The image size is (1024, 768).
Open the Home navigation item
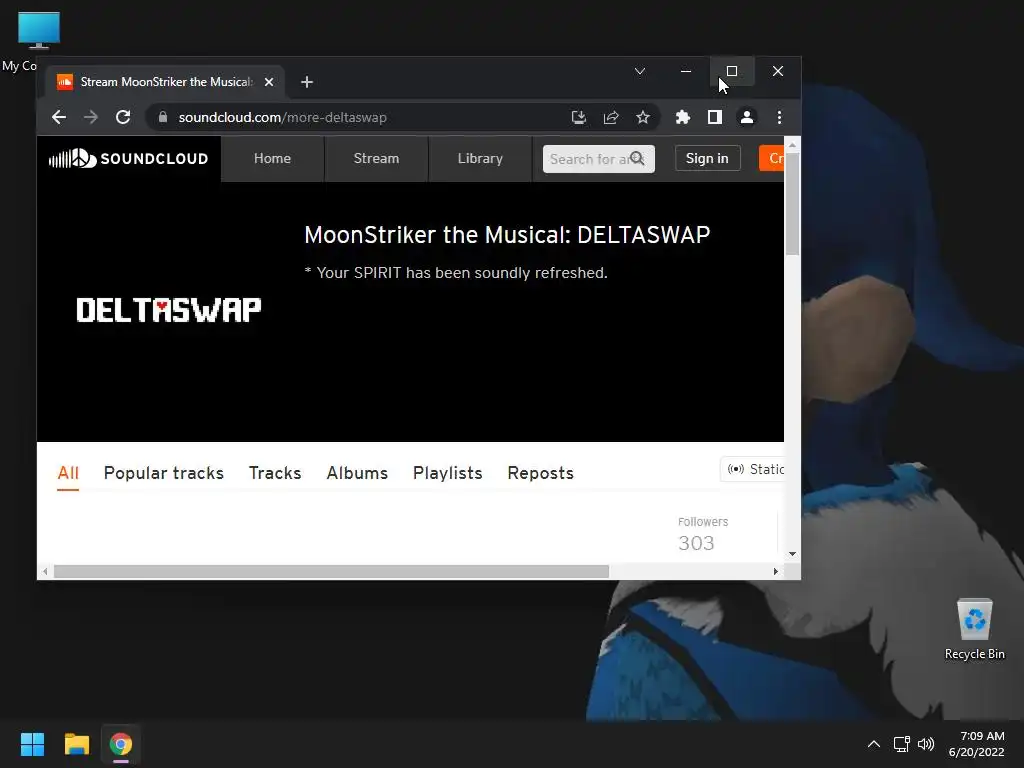[x=272, y=159]
